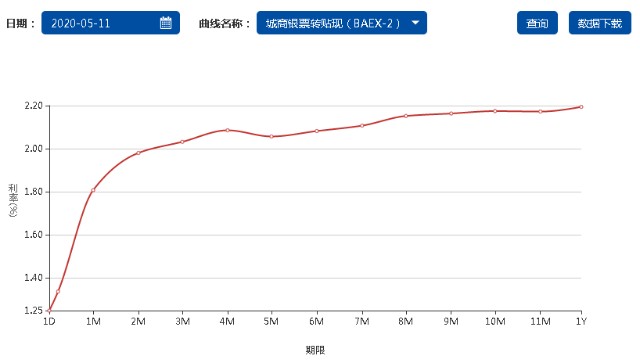Viewport: 640px width, 363px height.
Task: Click the 数据下载 download button
Action: click(x=600, y=23)
